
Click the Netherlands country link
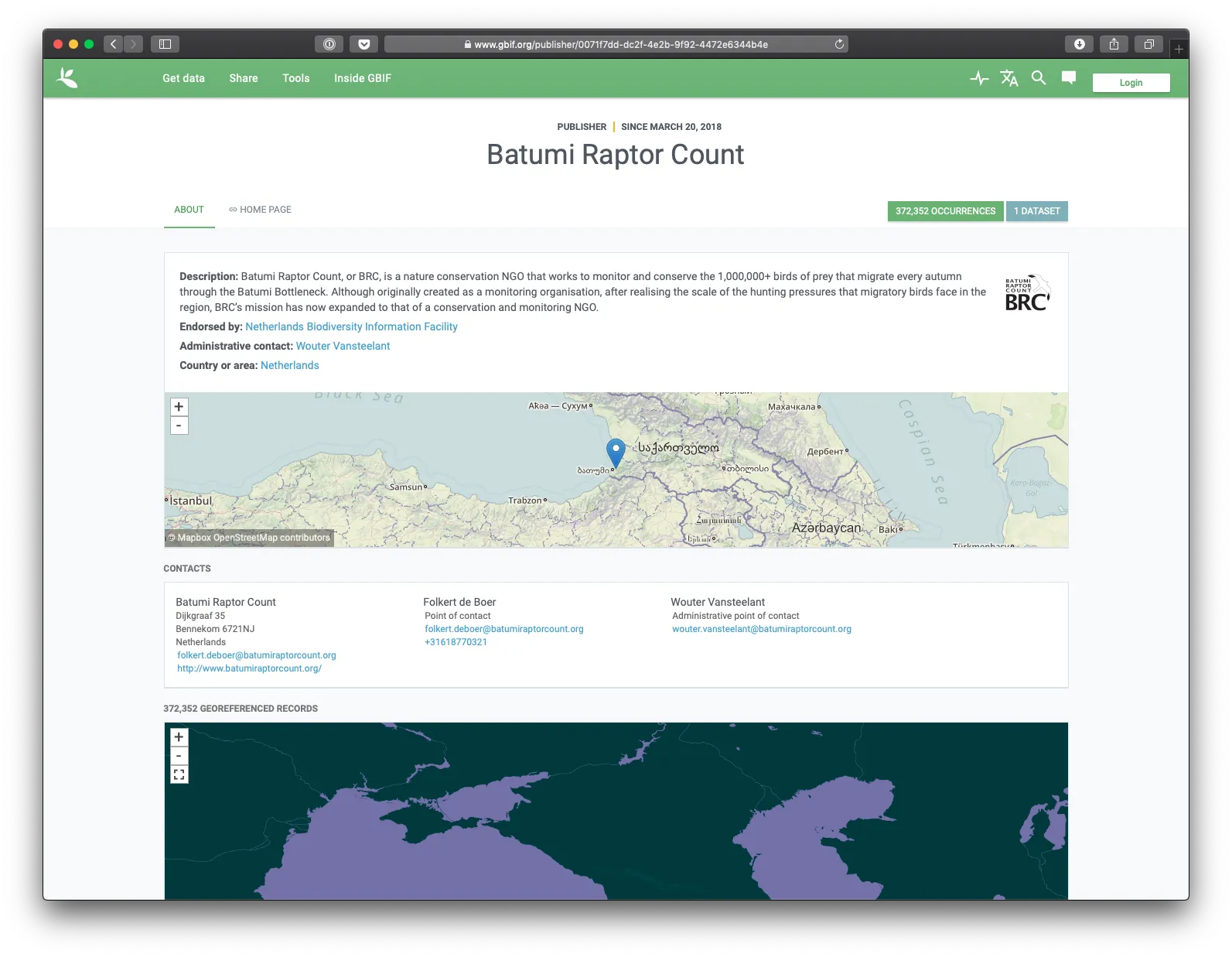click(x=290, y=365)
